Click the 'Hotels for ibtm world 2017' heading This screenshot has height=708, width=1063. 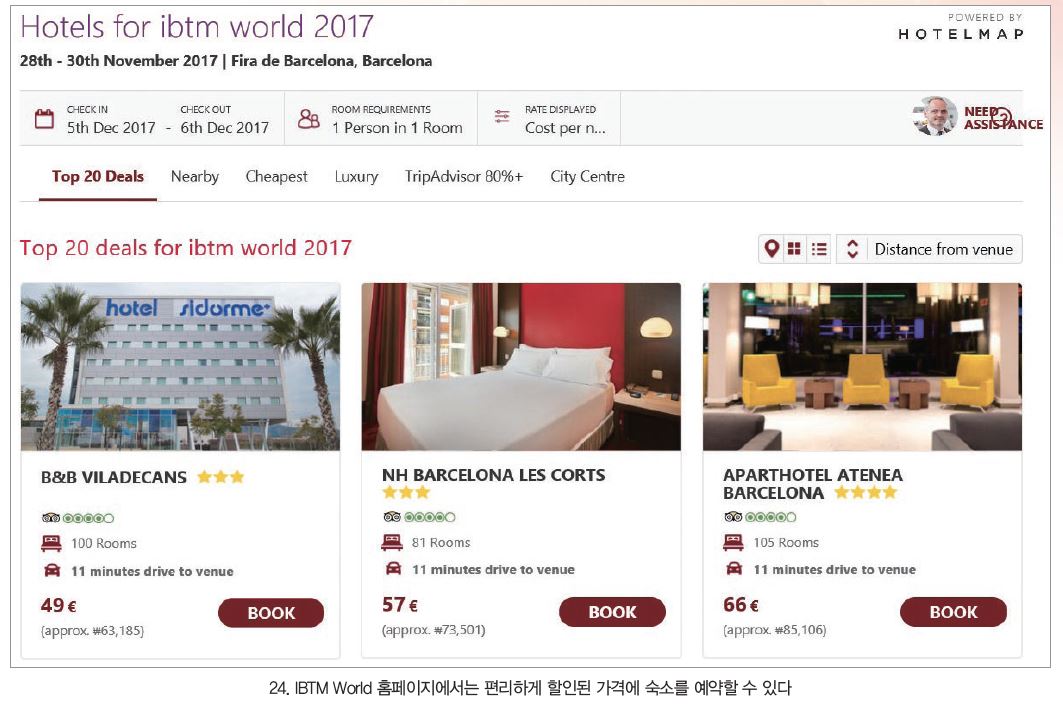pos(197,27)
